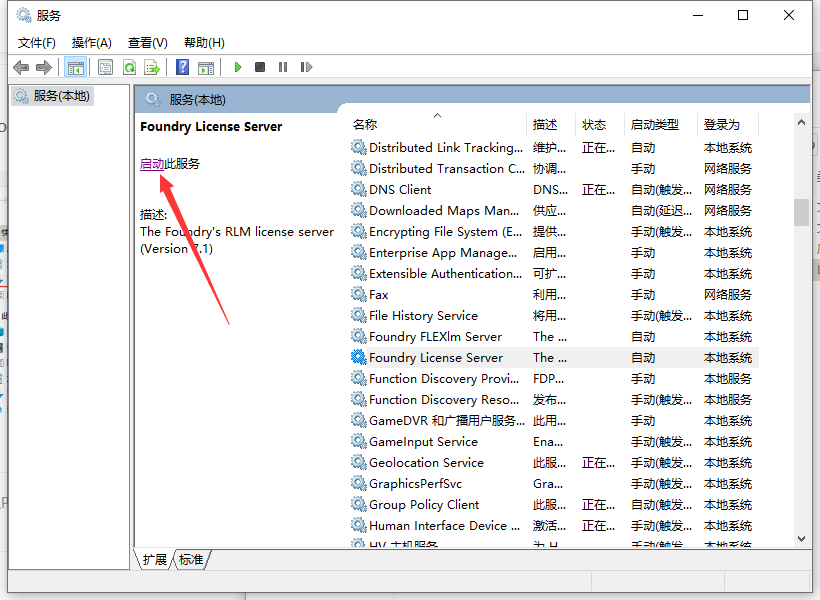This screenshot has height=600, width=820.
Task: Open the 查看(V) menu
Action: point(147,42)
